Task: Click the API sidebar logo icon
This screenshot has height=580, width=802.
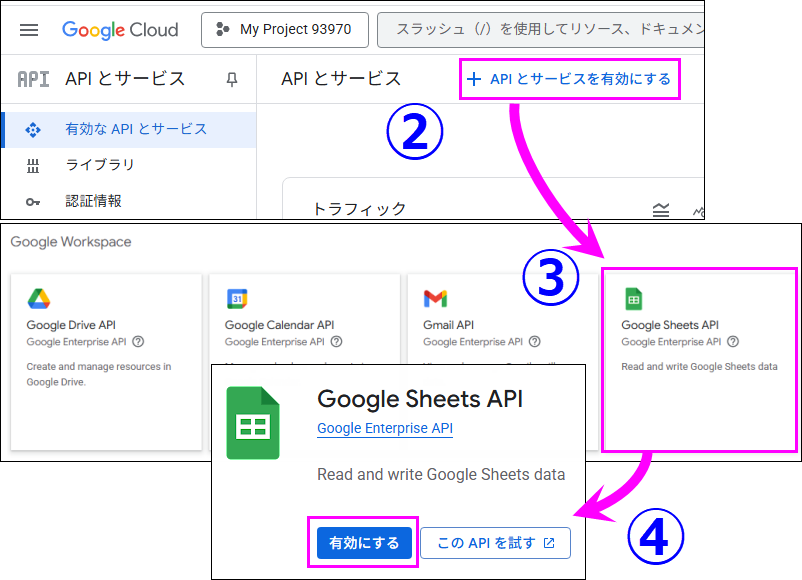Action: pos(33,79)
